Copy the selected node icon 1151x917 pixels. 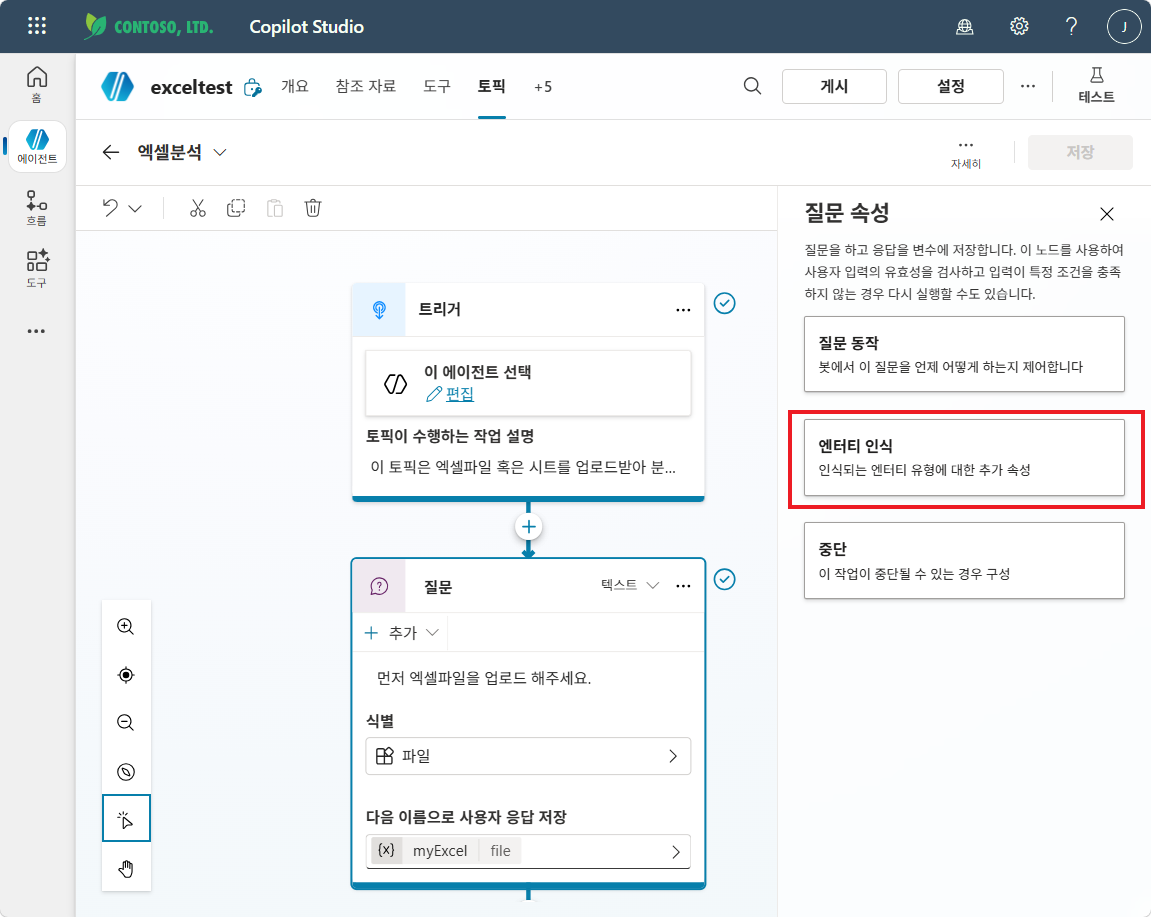pyautogui.click(x=236, y=208)
